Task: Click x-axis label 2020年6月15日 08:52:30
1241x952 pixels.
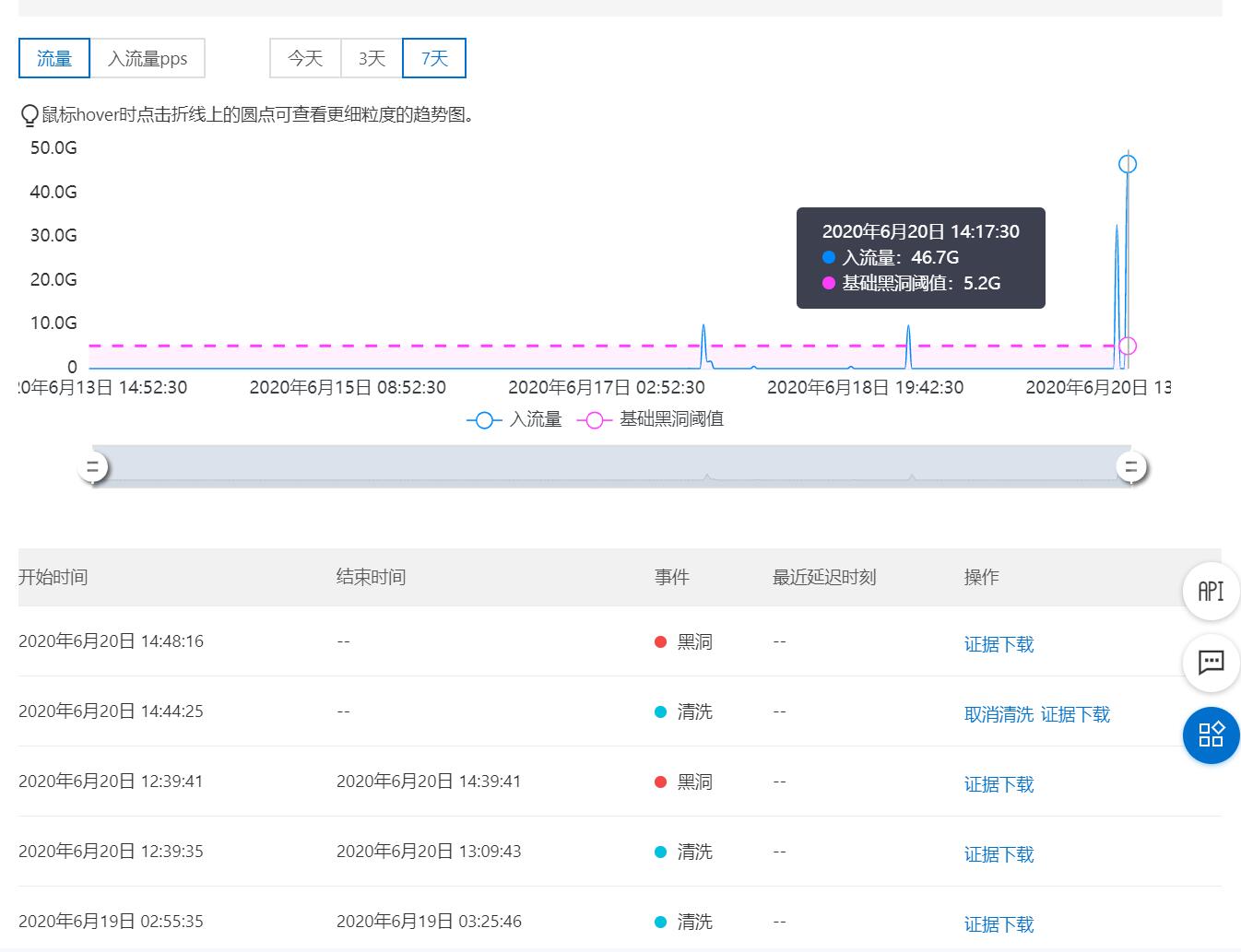Action: (x=348, y=388)
